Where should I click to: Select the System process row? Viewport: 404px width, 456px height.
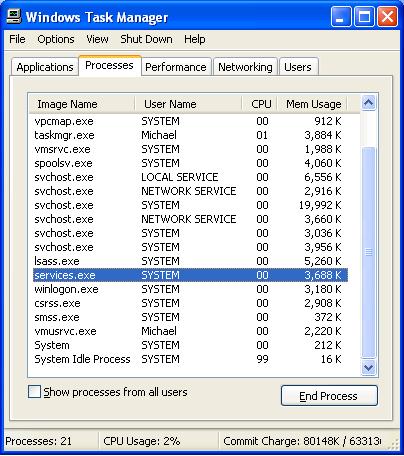pos(190,345)
